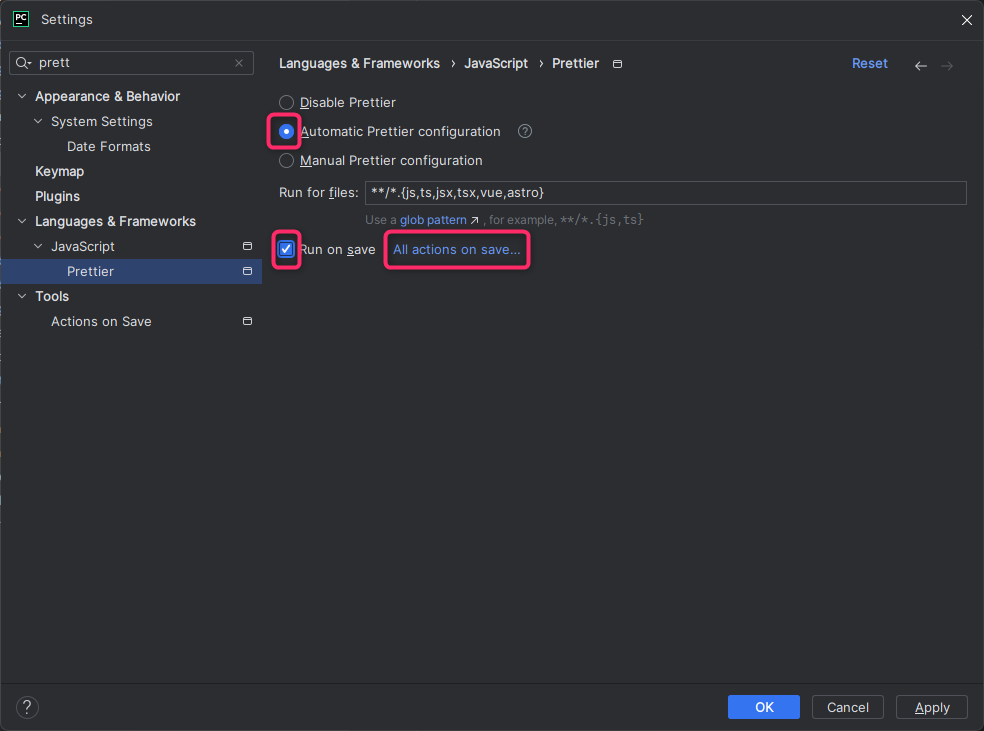
Task: Click PyCharm logo in title bar
Action: pos(21,19)
